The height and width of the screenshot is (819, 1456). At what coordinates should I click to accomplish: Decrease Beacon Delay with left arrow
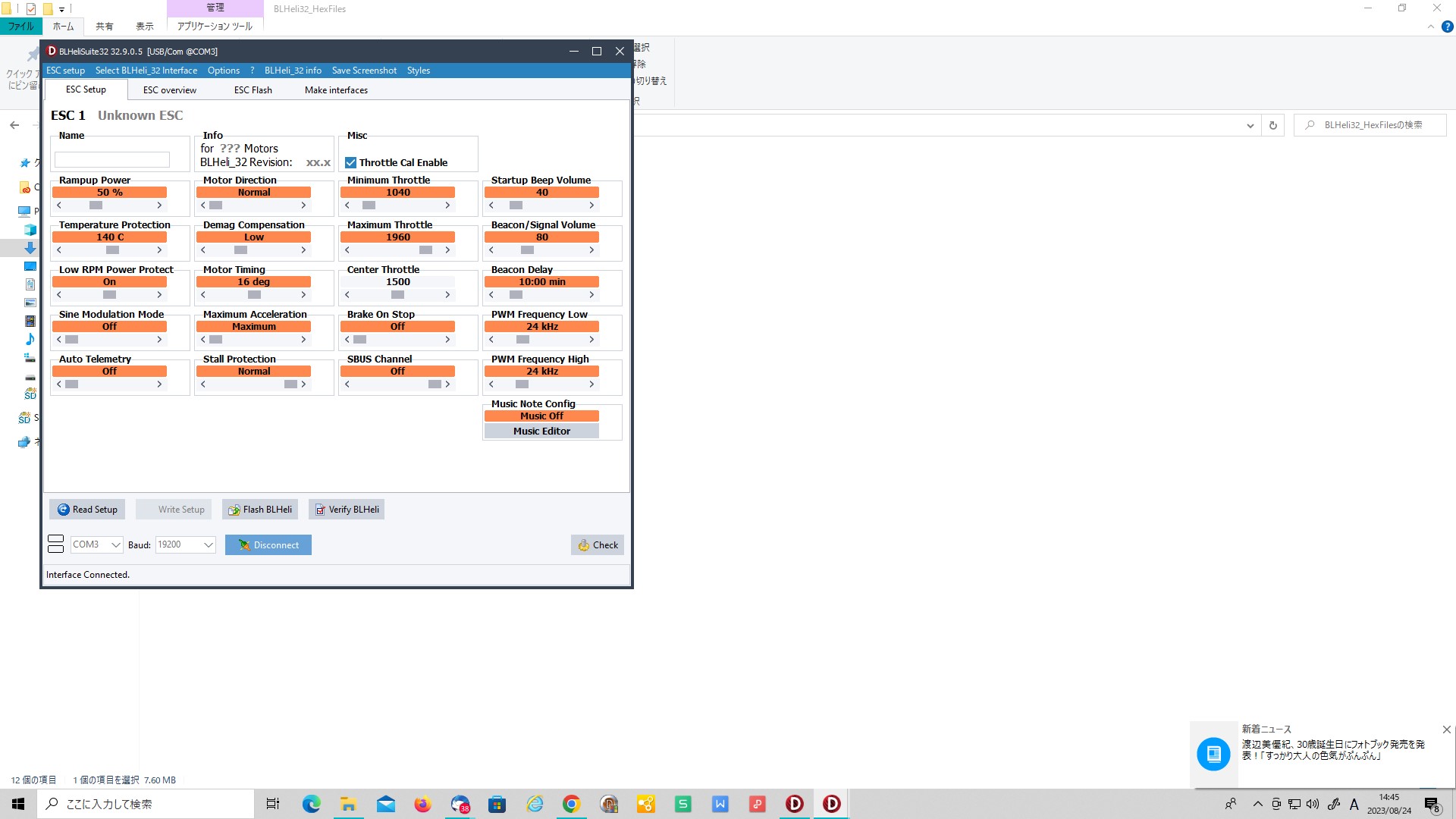491,295
